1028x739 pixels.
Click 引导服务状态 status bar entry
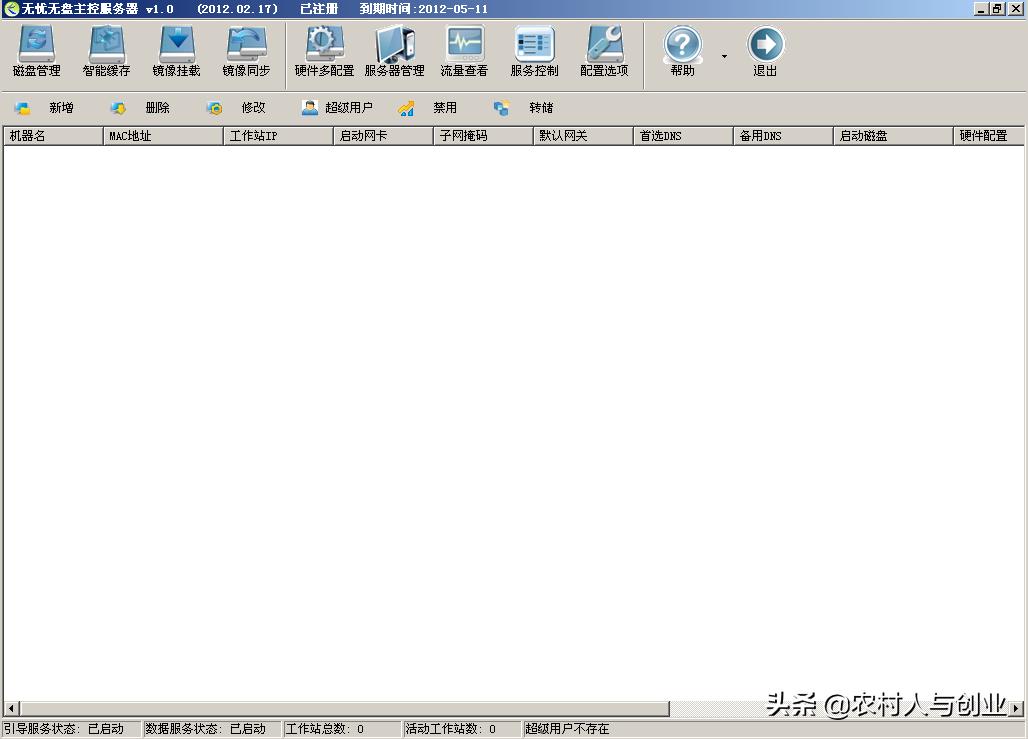(x=71, y=729)
